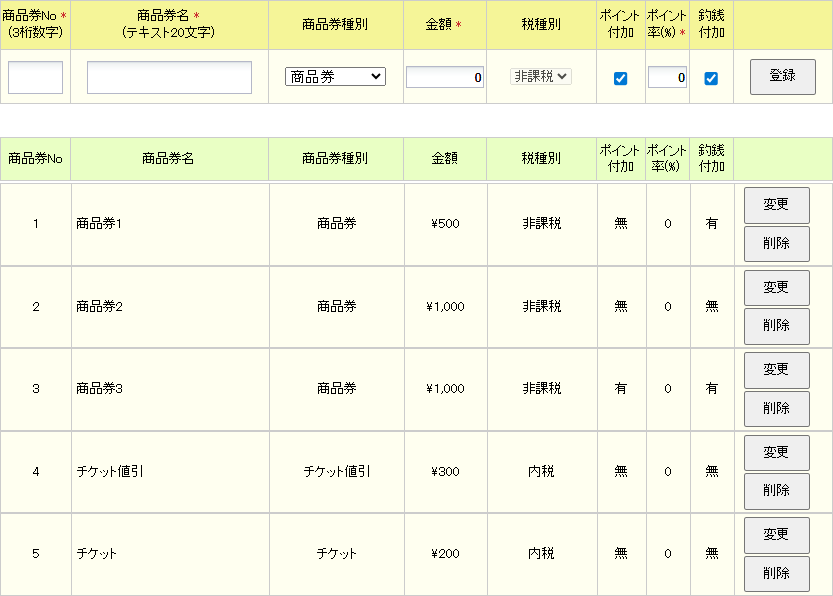This screenshot has width=833, height=596.
Task: Click 削除 button for 商品券1
Action: (x=777, y=244)
